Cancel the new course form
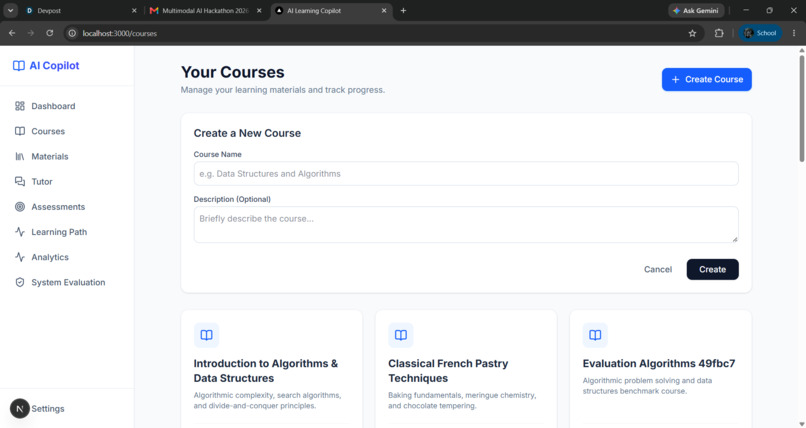806x428 pixels. pos(658,269)
